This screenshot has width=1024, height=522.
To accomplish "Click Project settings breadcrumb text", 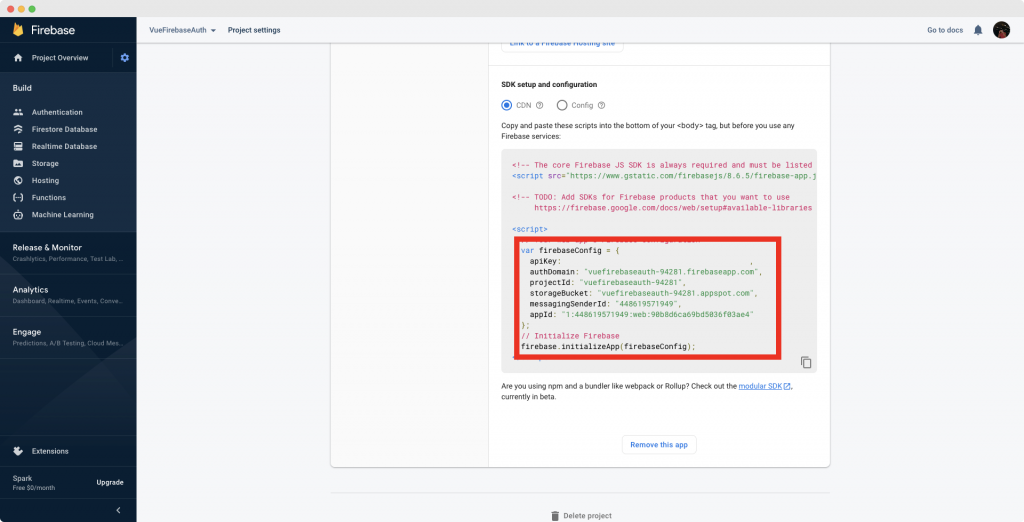I will point(254,30).
